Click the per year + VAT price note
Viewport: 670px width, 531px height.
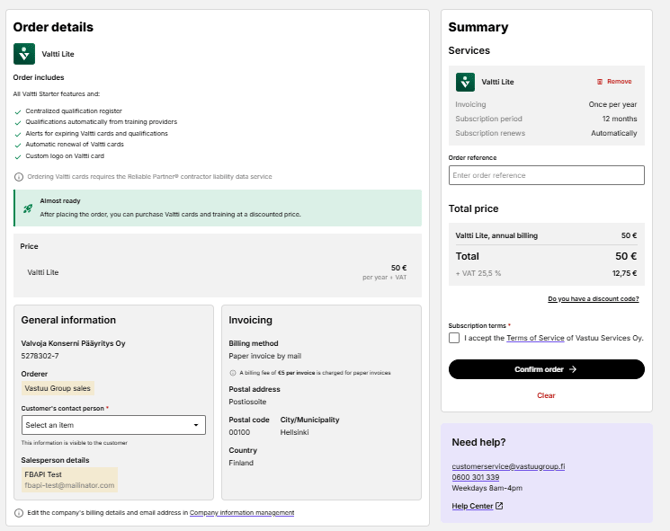(x=385, y=277)
